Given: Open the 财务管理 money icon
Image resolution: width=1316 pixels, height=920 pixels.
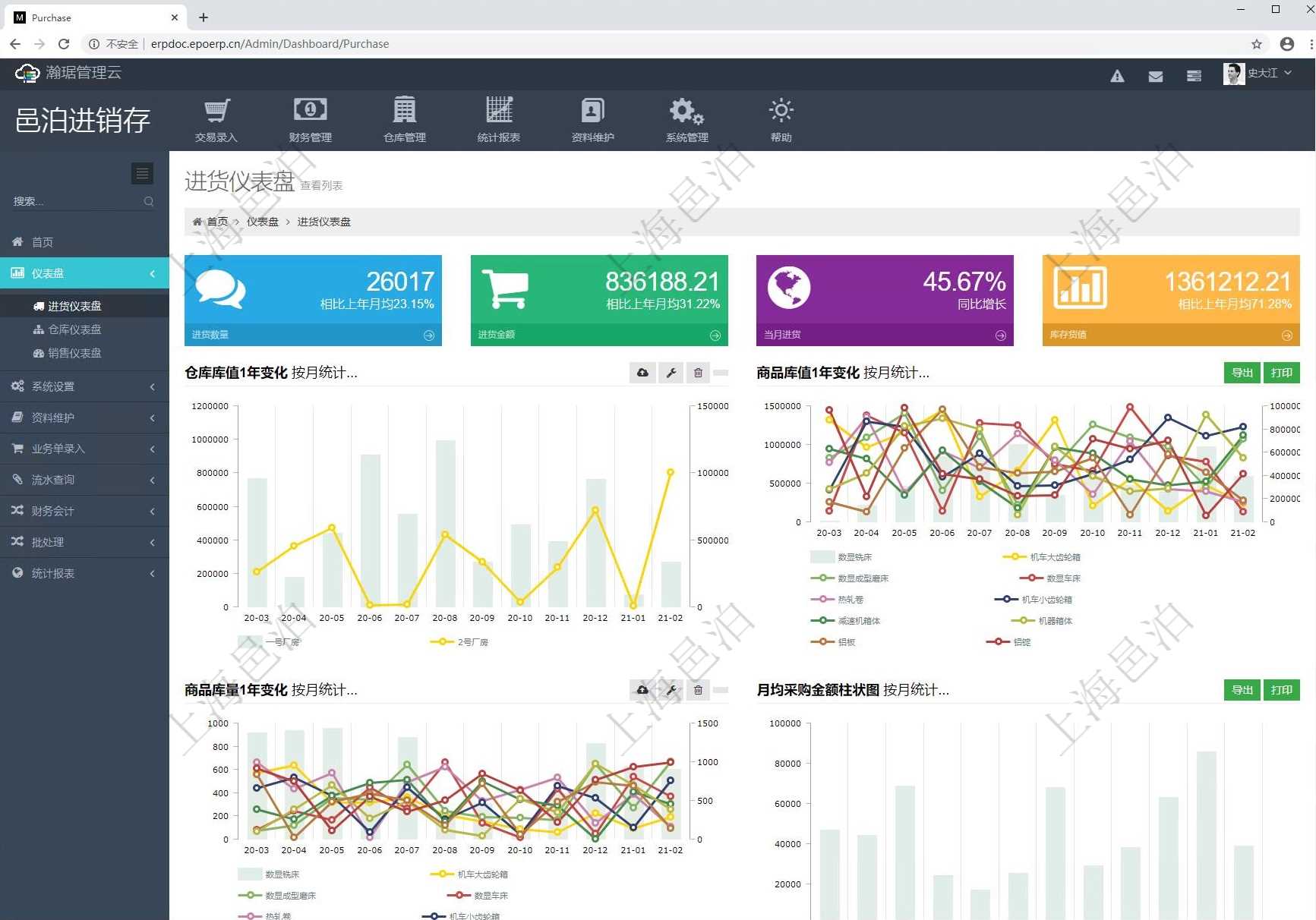Looking at the screenshot, I should tap(310, 112).
